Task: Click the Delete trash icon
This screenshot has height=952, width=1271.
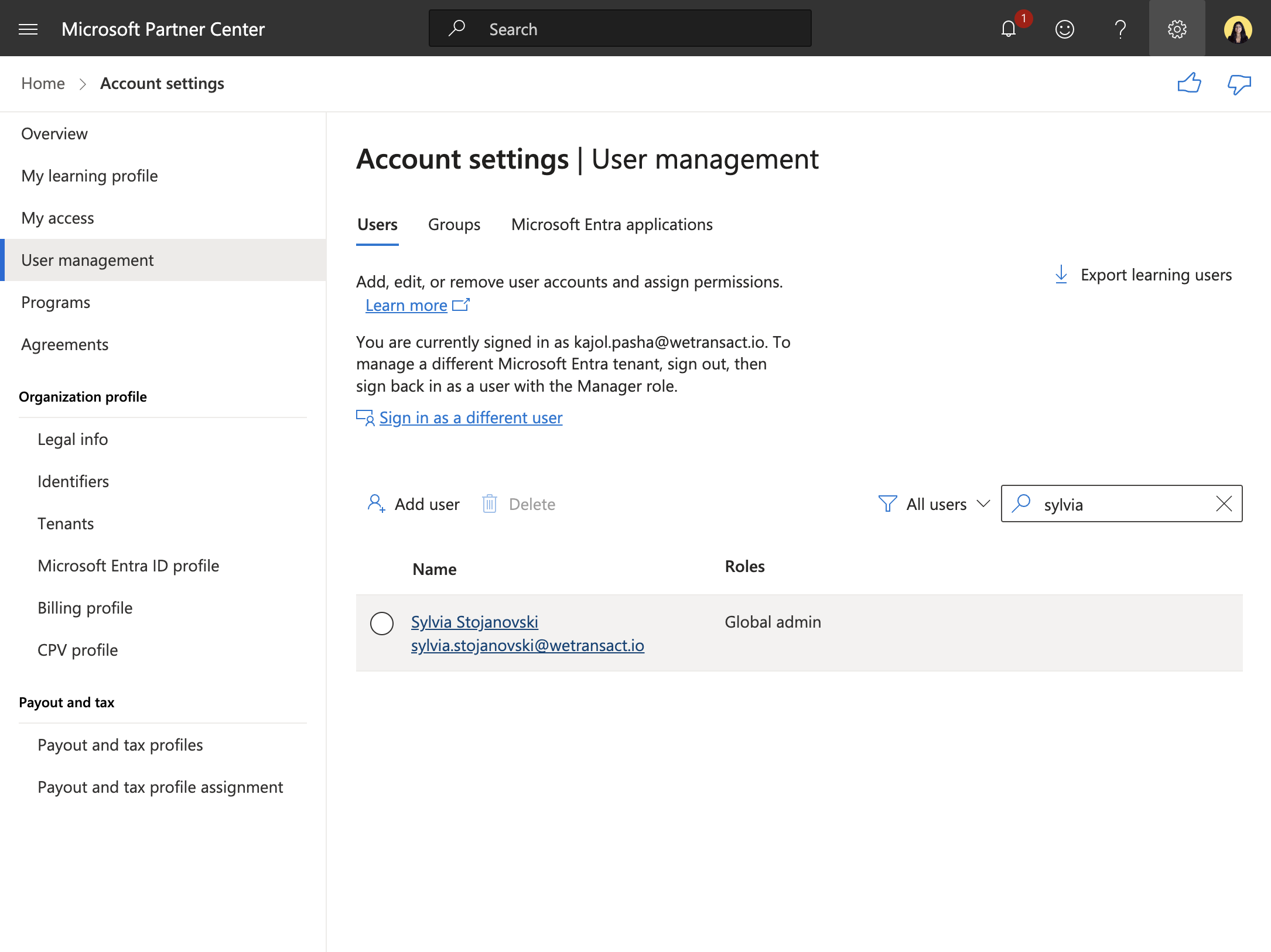Action: pyautogui.click(x=490, y=504)
